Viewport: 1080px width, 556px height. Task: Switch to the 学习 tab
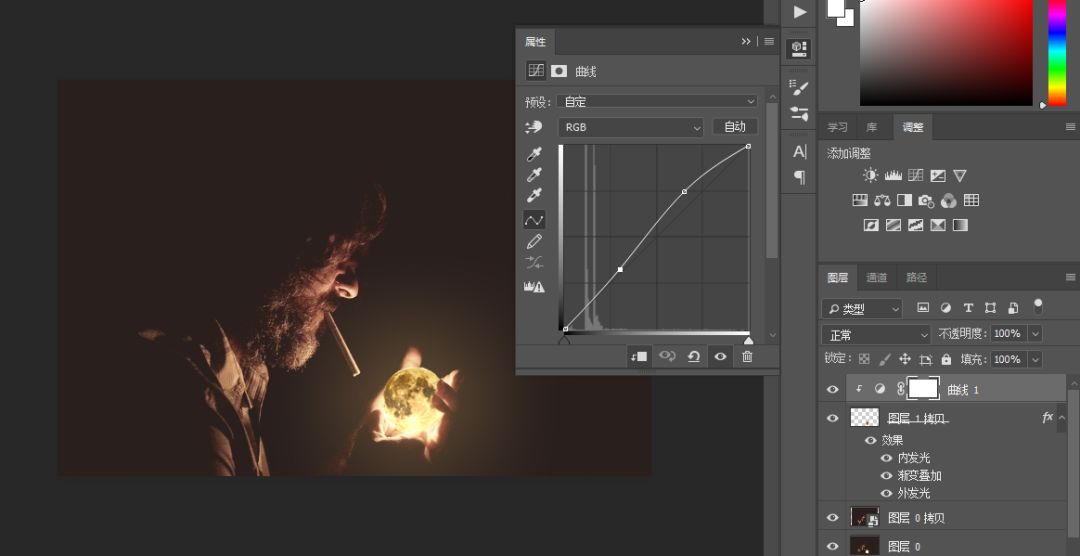(x=838, y=127)
